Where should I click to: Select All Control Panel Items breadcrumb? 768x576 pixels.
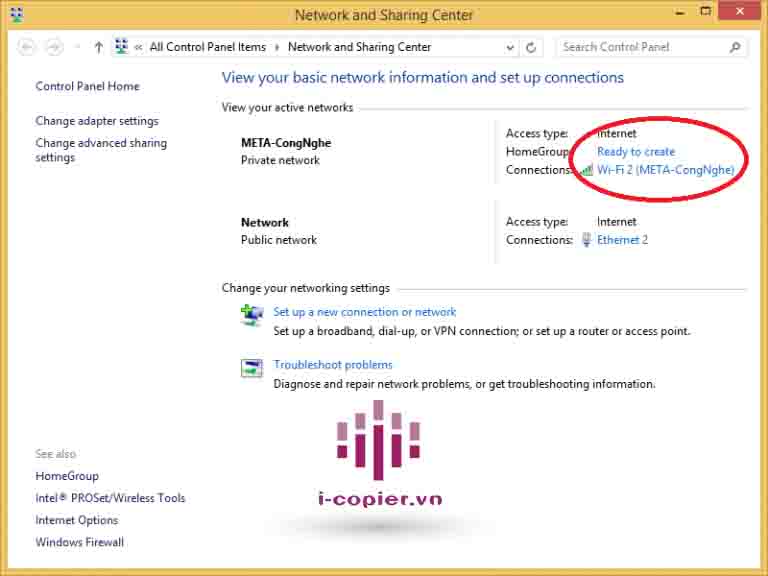[208, 47]
